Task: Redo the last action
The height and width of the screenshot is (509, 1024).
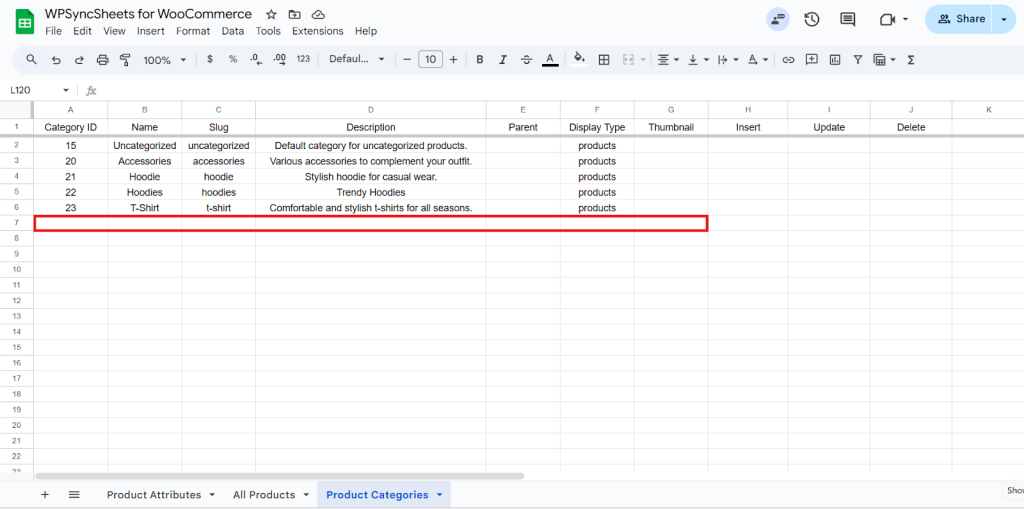Action: click(79, 59)
